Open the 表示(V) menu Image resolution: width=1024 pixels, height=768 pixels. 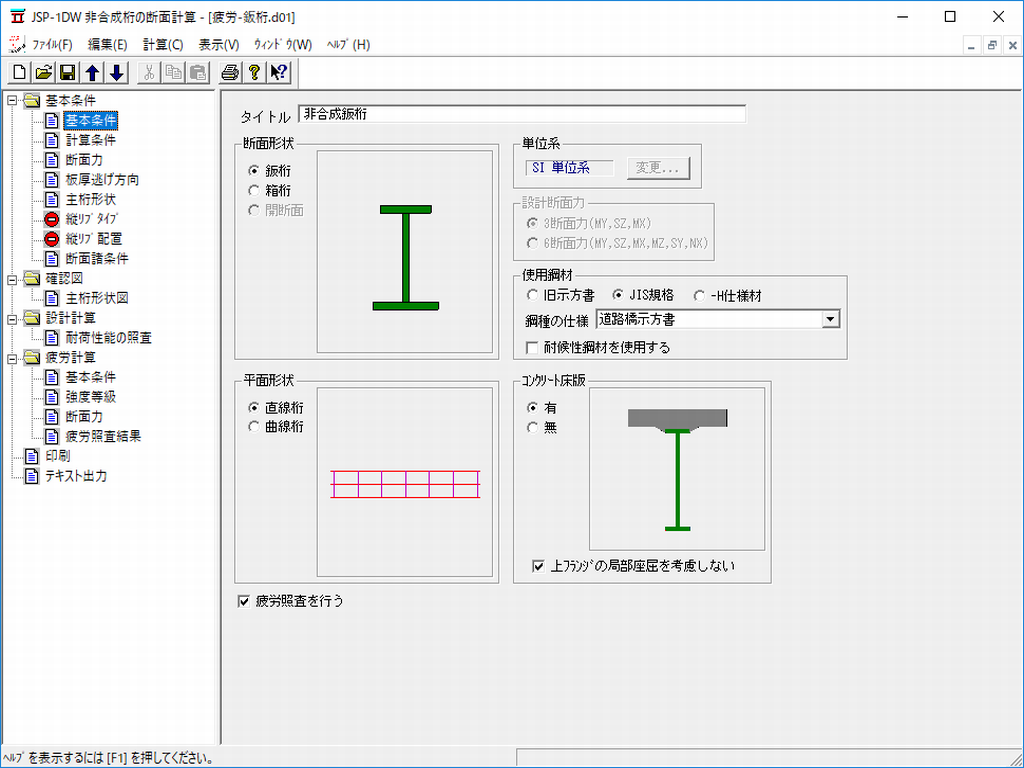(x=218, y=44)
